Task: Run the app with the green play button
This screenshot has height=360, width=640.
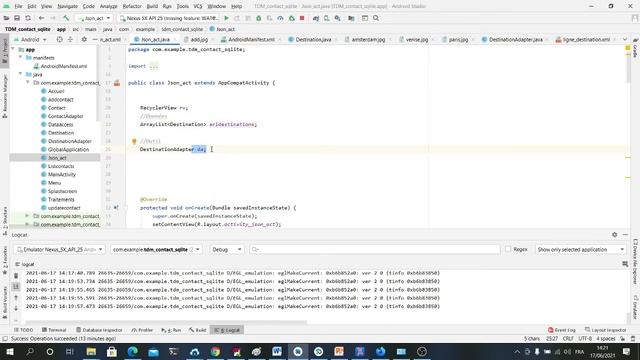Action: [226, 18]
